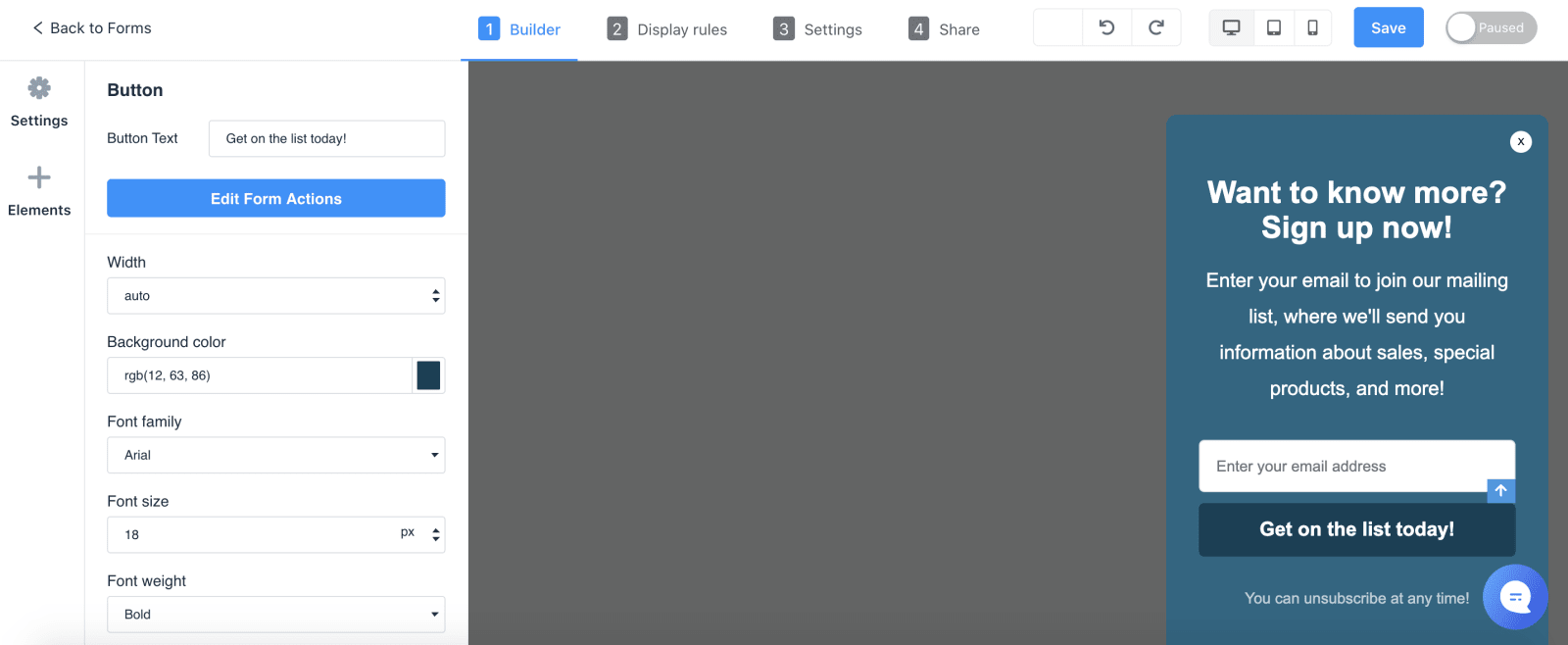The width and height of the screenshot is (1568, 645).
Task: Open the Font family dropdown
Action: click(275, 455)
